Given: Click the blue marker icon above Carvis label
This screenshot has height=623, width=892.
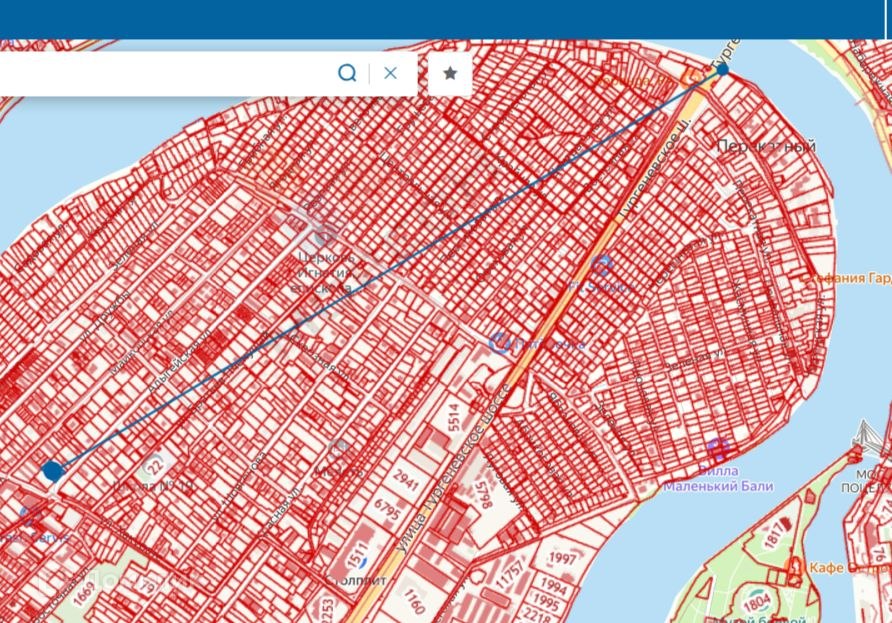Looking at the screenshot, I should [x=28, y=515].
